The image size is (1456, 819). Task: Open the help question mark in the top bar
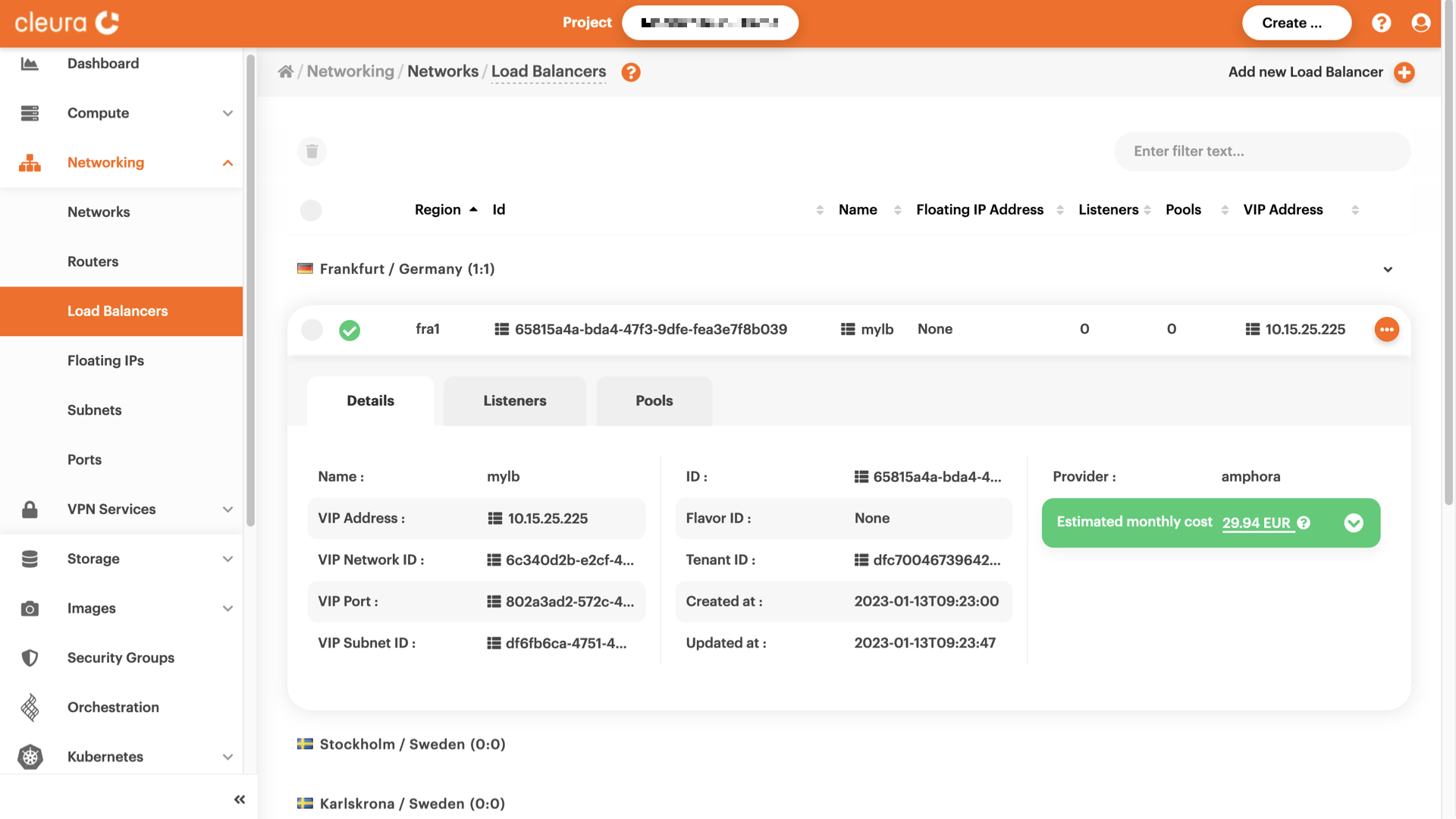[1382, 23]
